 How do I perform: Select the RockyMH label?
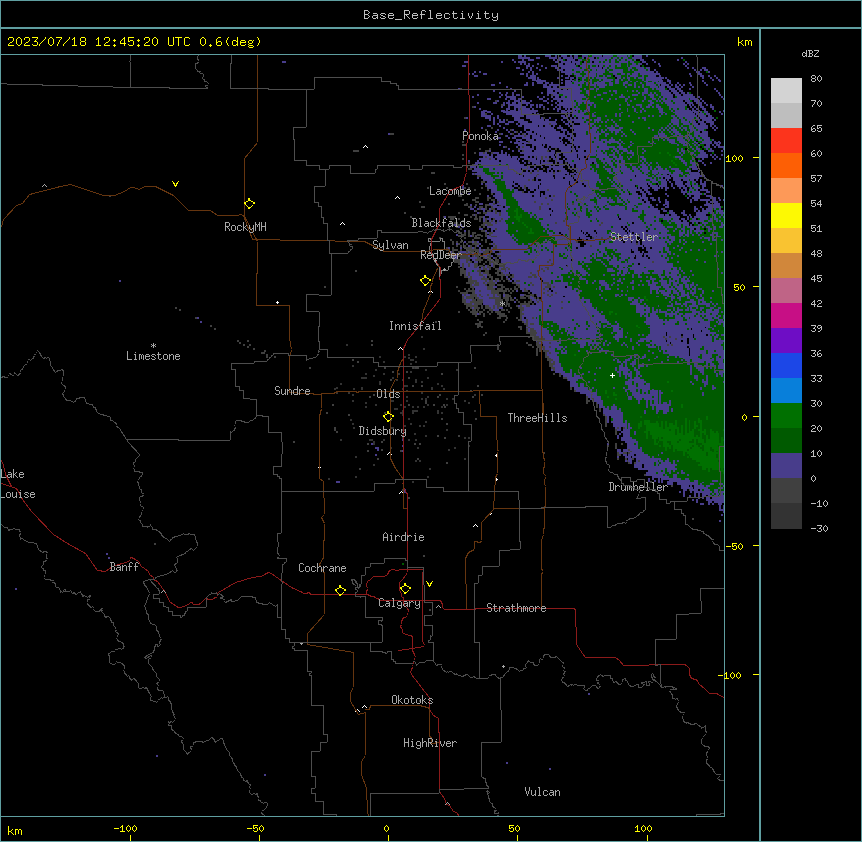click(x=245, y=227)
